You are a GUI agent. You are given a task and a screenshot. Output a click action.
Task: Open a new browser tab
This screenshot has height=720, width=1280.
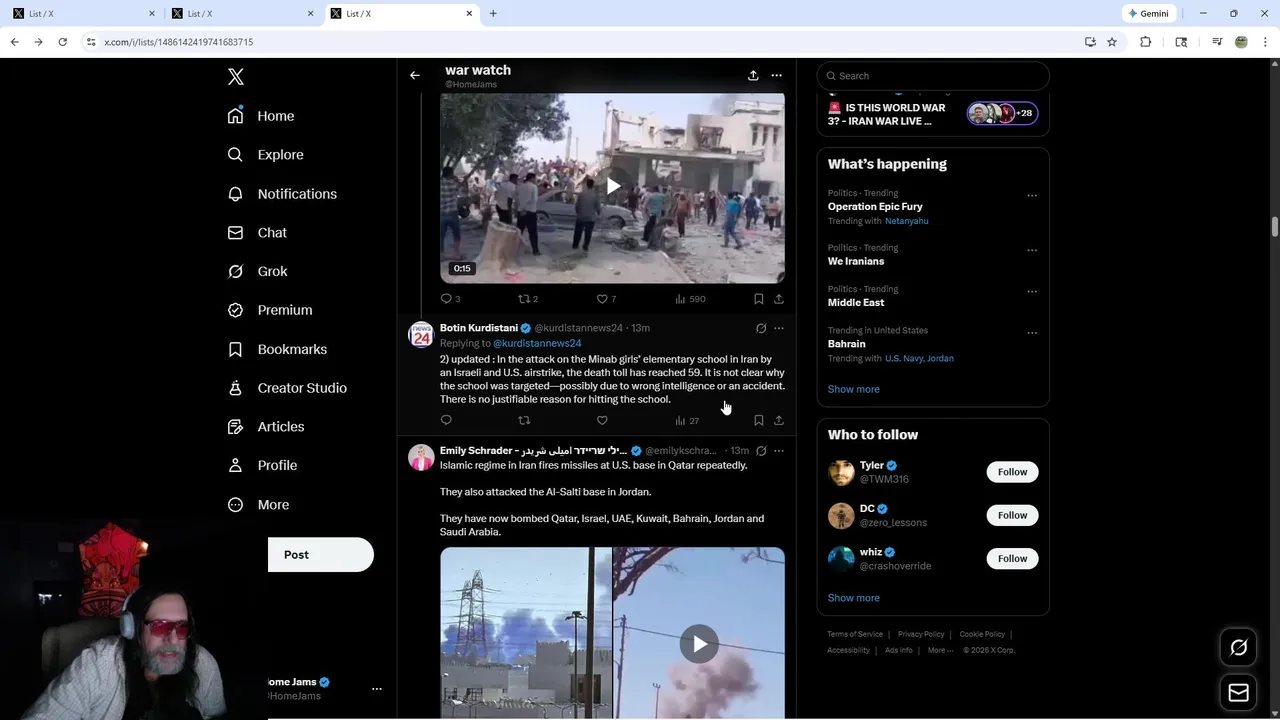(493, 14)
